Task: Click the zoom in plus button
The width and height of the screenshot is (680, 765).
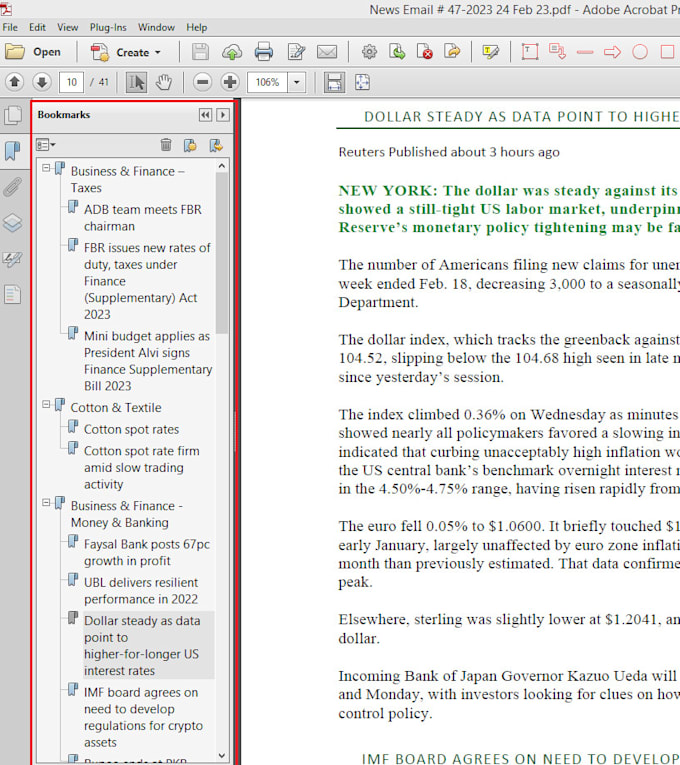Action: tap(230, 82)
